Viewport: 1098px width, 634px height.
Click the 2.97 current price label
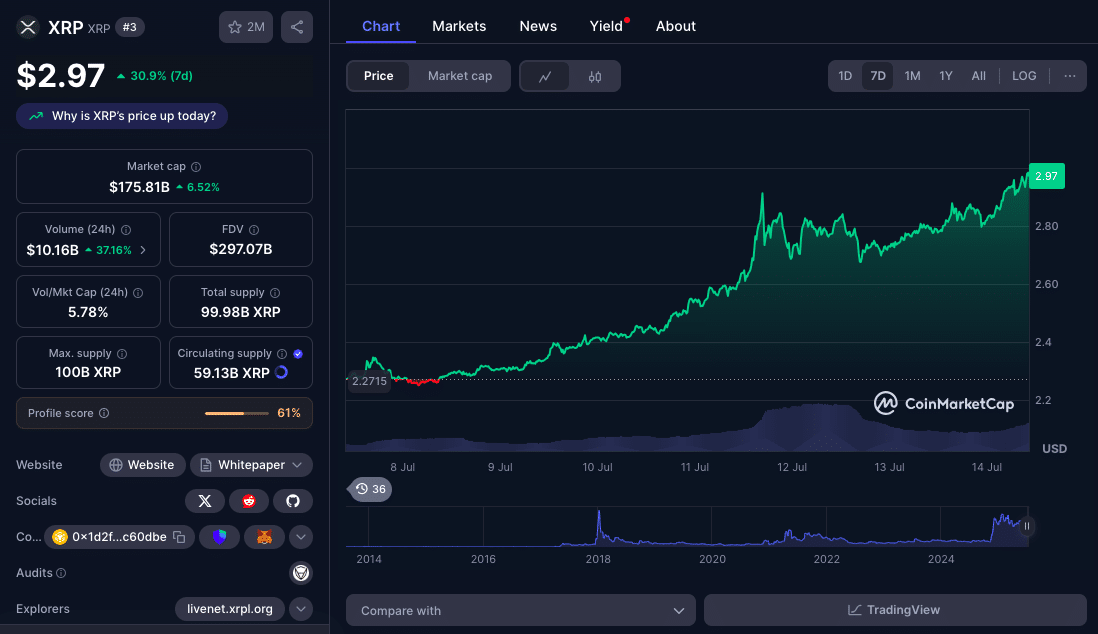[1046, 176]
